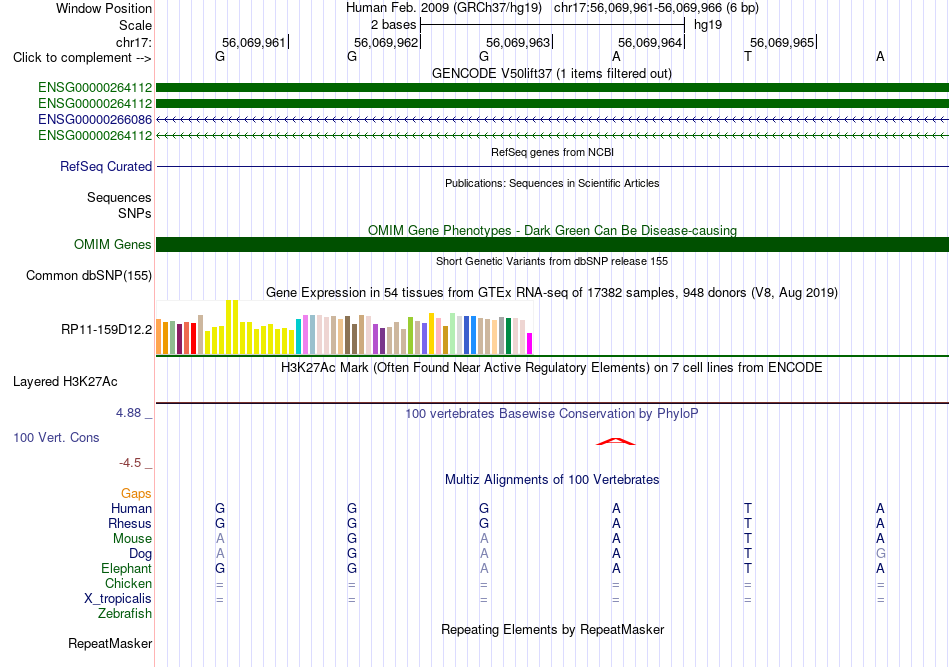
Task: Click the Dog row's G in the last column
Action: pos(880,553)
